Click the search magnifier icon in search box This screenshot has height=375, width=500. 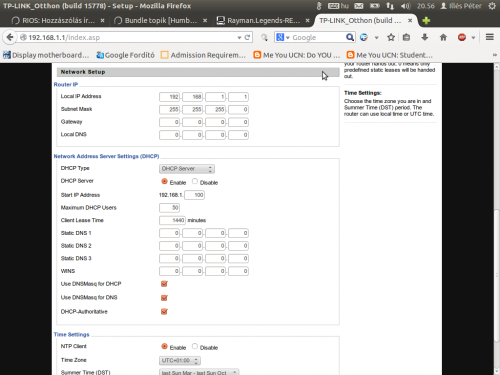tap(350, 37)
